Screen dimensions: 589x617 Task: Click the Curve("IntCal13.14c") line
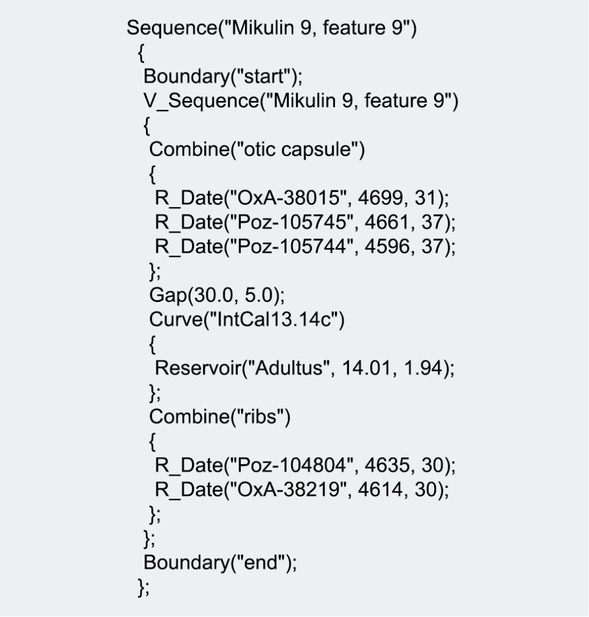[x=247, y=320]
